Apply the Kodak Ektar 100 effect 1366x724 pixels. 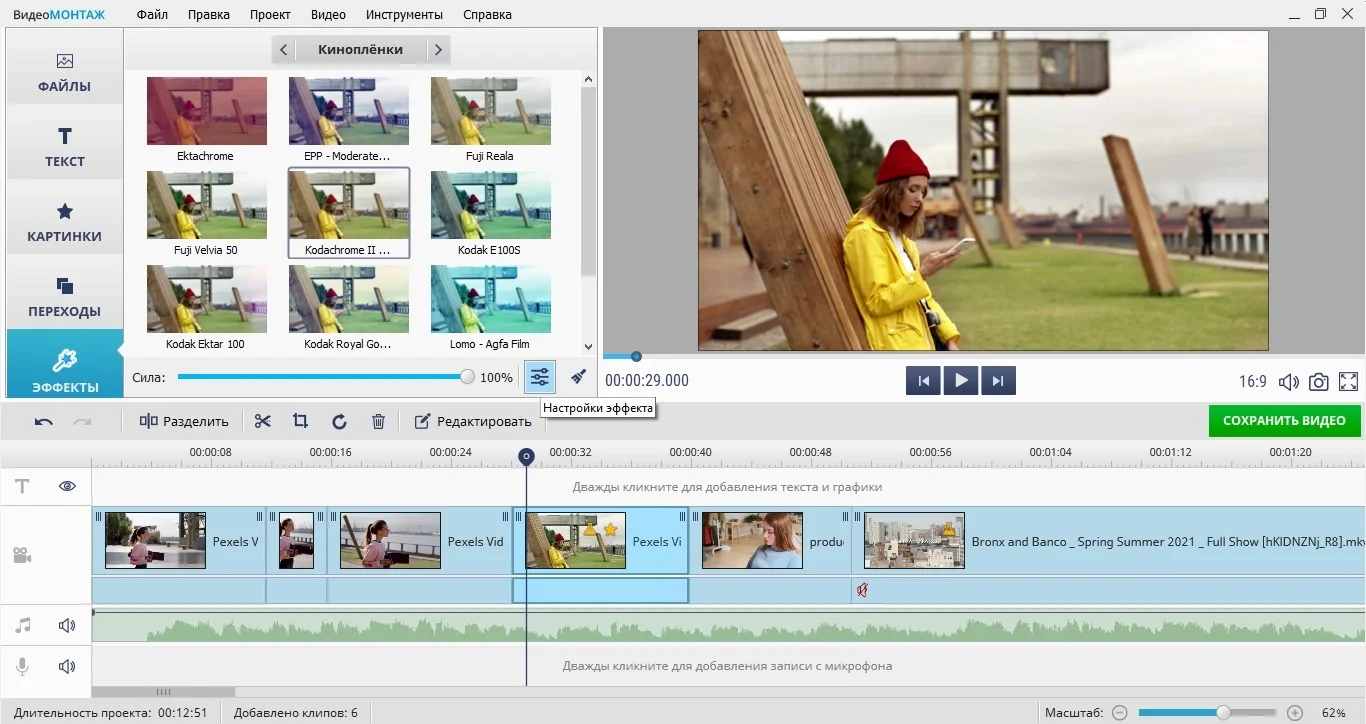tap(206, 307)
